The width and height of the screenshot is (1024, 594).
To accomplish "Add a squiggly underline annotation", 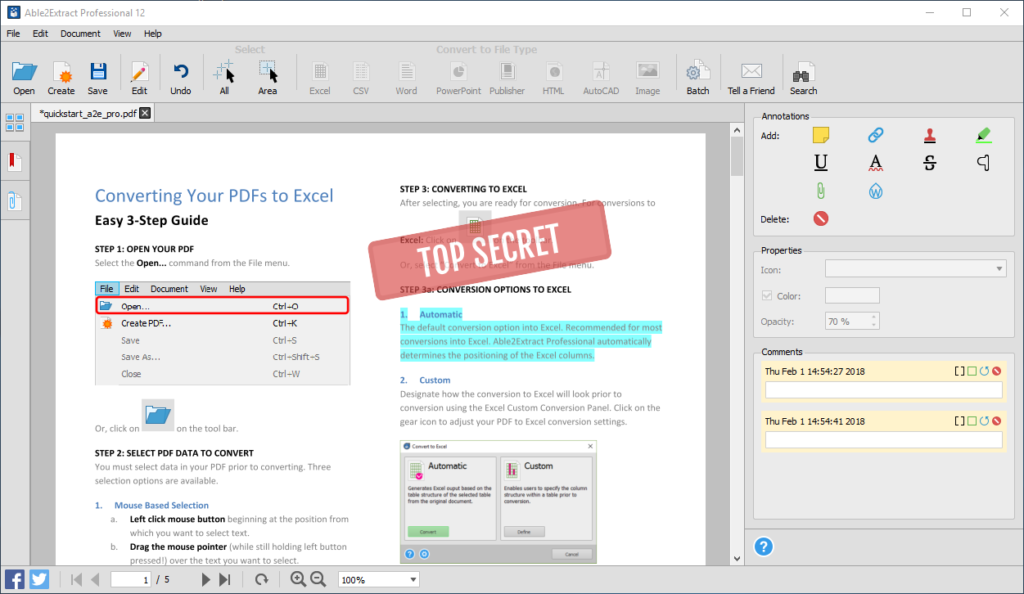I will coord(875,163).
